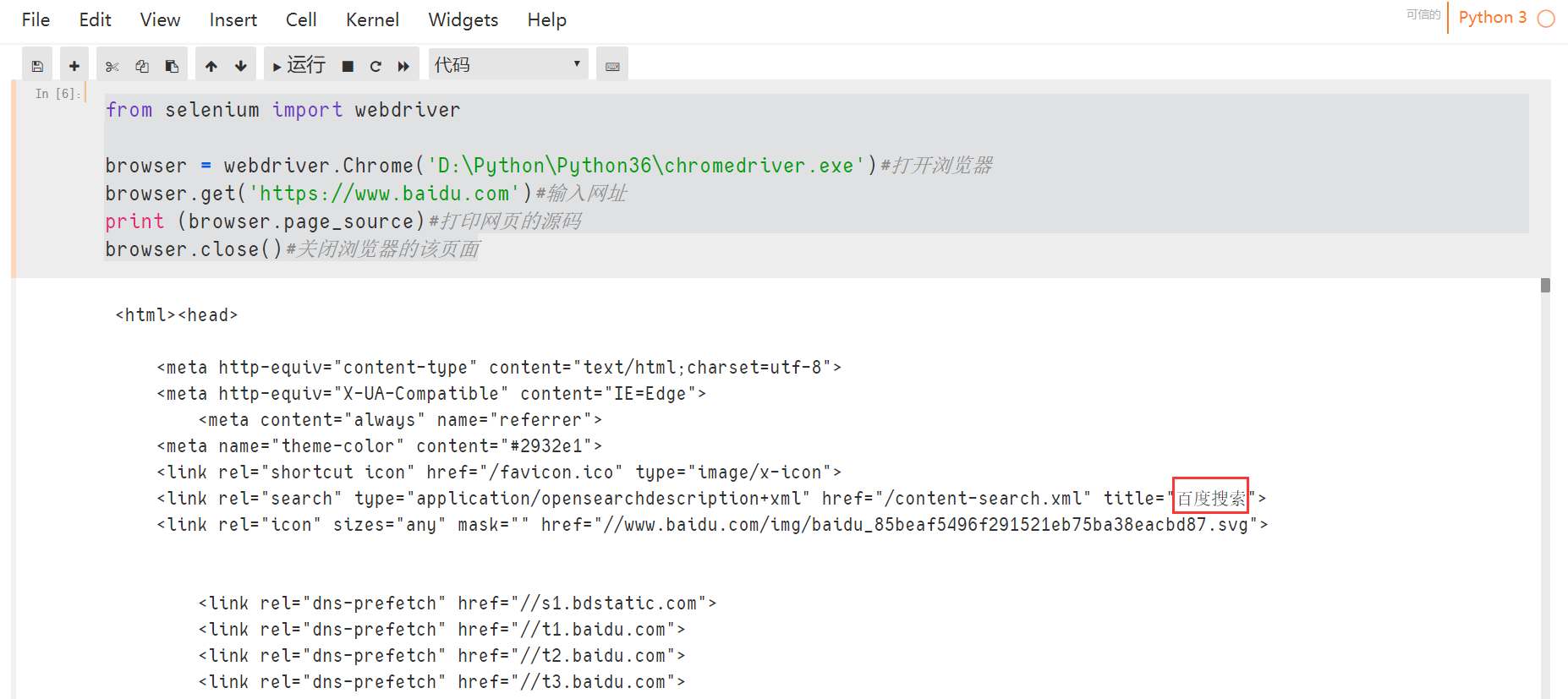This screenshot has width=1568, height=699.
Task: Move the cell up with the up arrow
Action: click(x=211, y=65)
